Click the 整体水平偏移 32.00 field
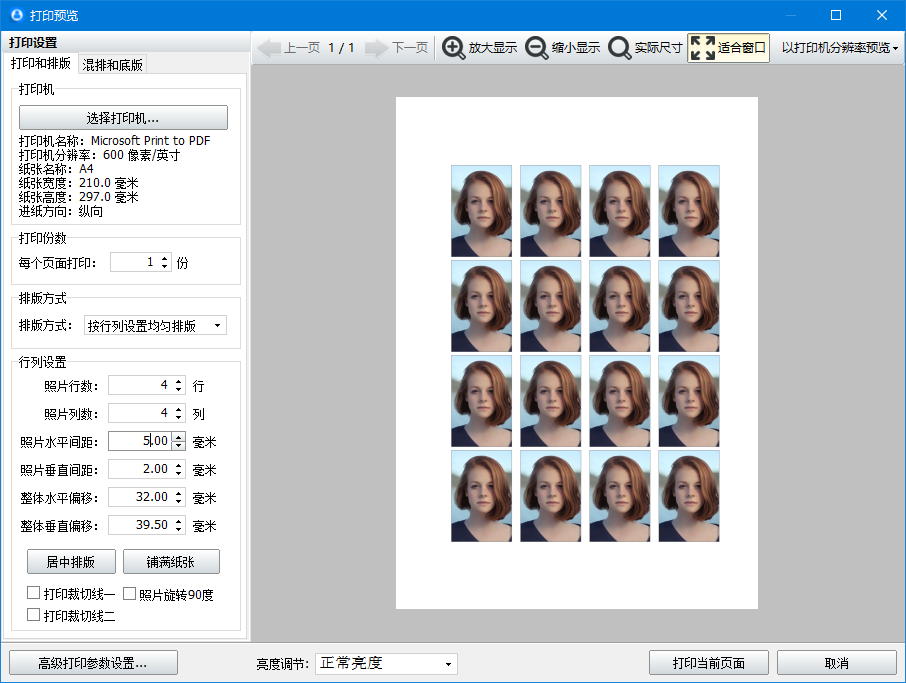 point(140,497)
